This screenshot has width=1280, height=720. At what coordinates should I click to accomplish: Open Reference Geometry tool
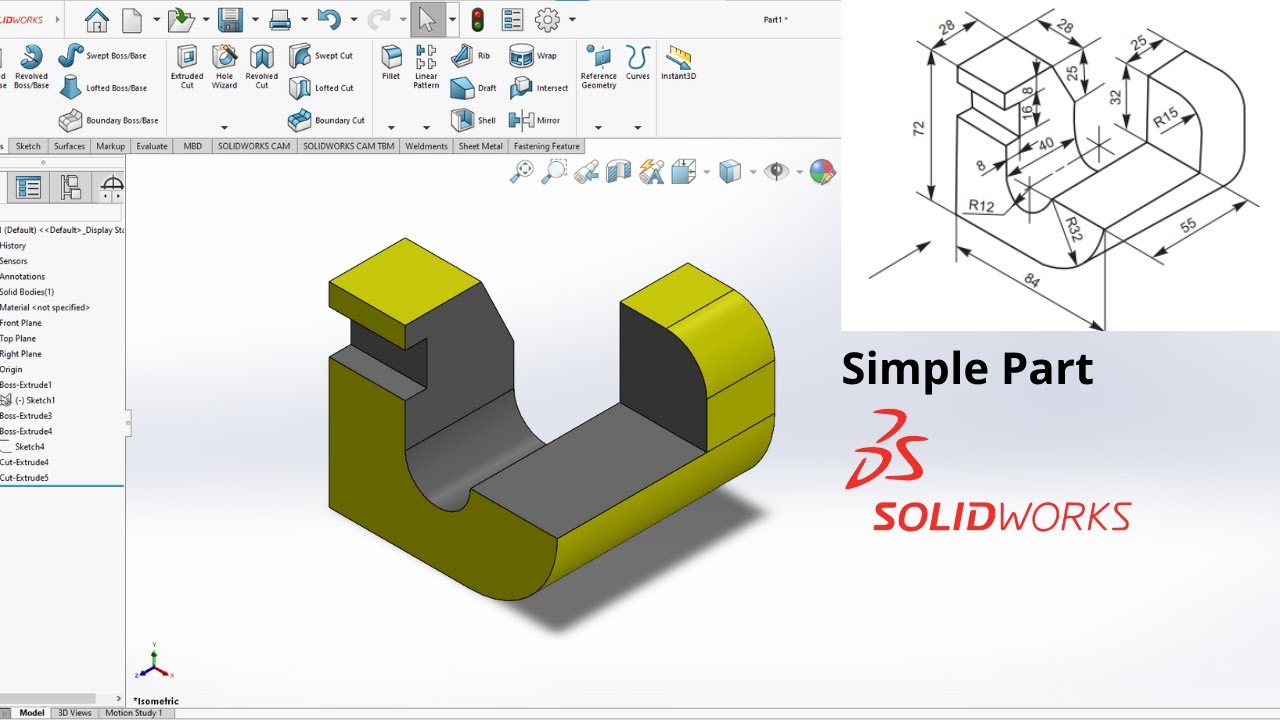pos(599,67)
